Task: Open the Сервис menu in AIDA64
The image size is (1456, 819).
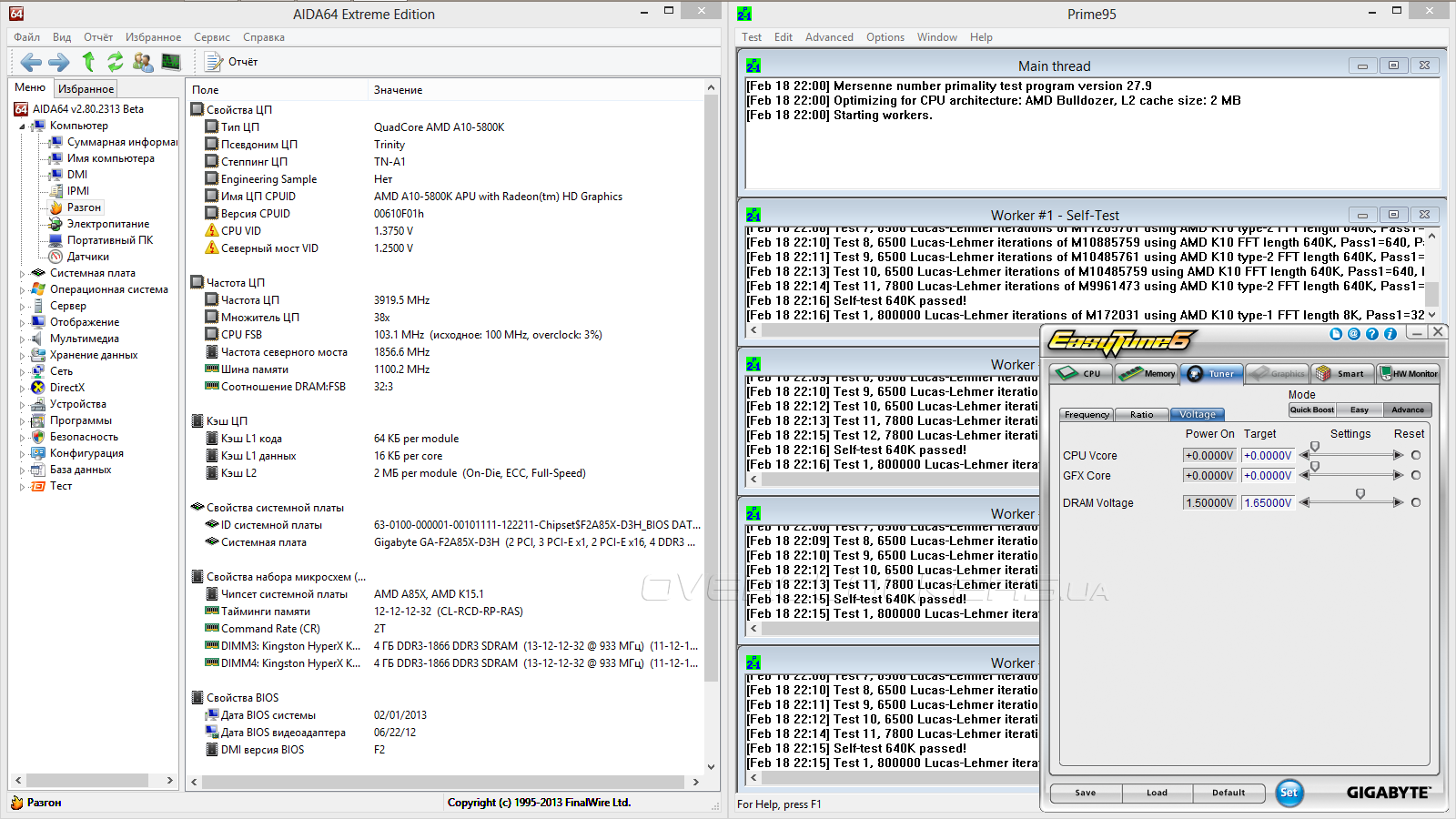Action: click(211, 37)
